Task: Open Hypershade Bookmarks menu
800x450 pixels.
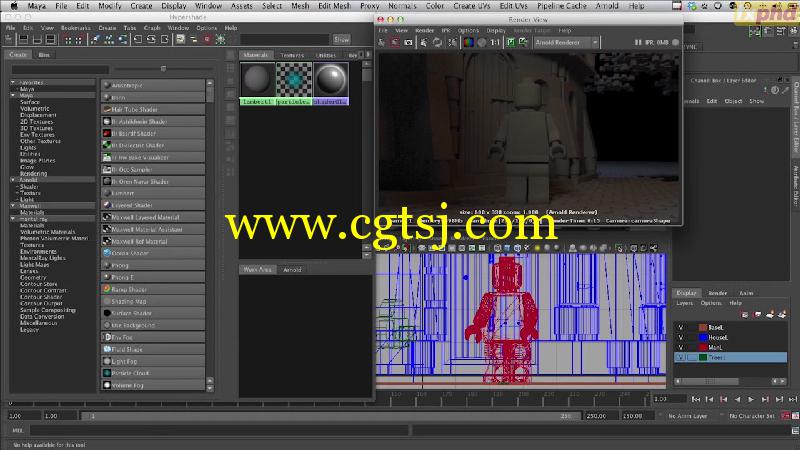Action: pyautogui.click(x=76, y=28)
